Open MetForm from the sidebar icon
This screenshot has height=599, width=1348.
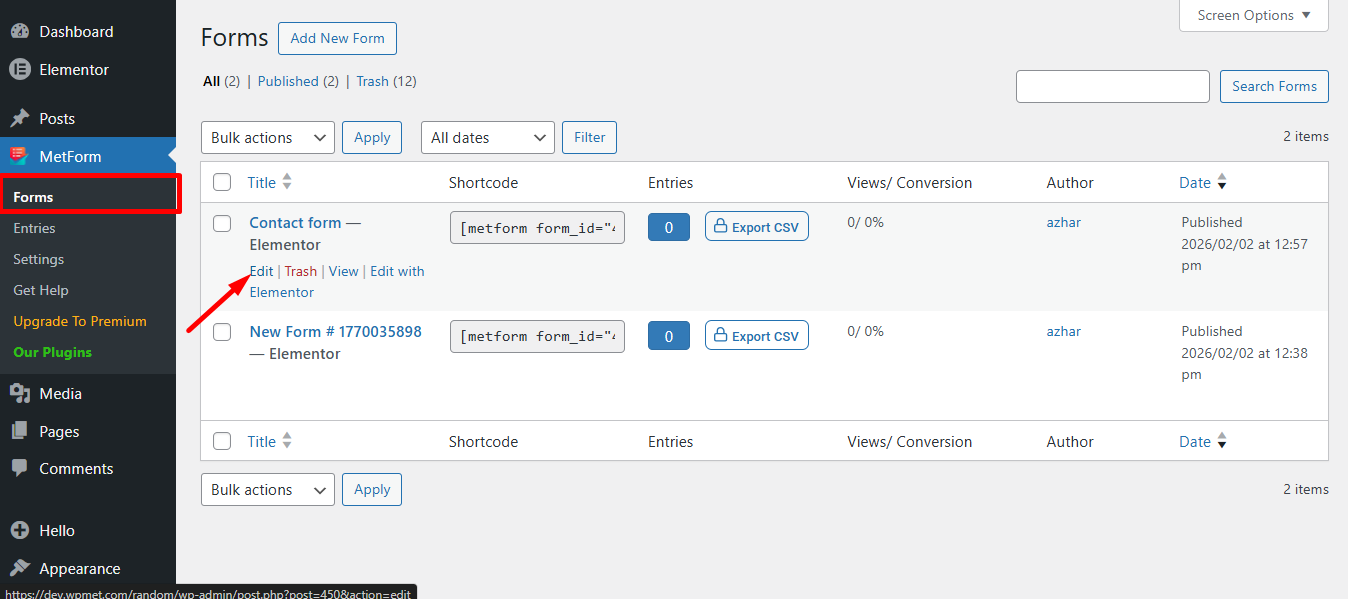20,156
